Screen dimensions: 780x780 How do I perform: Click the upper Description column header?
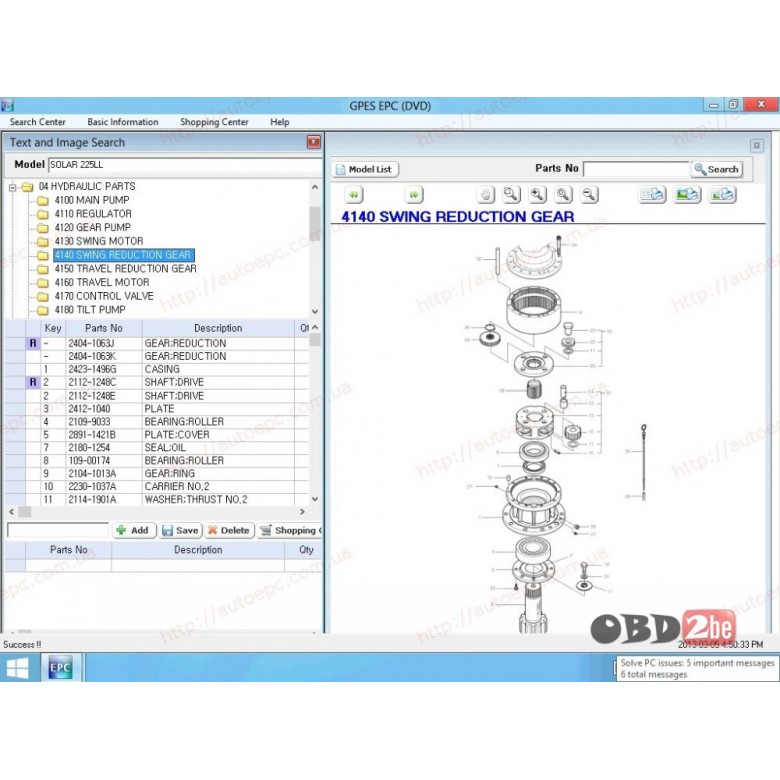click(218, 328)
